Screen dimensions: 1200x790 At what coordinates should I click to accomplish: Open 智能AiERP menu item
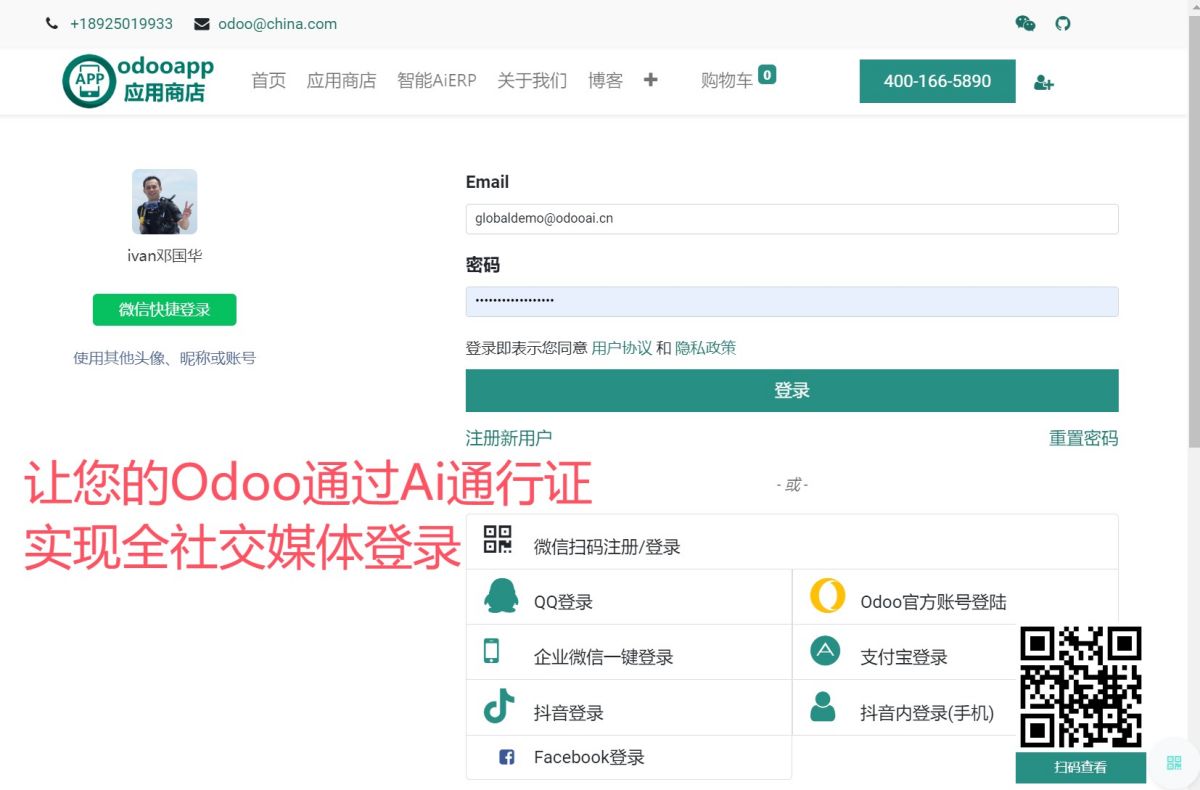coord(437,81)
